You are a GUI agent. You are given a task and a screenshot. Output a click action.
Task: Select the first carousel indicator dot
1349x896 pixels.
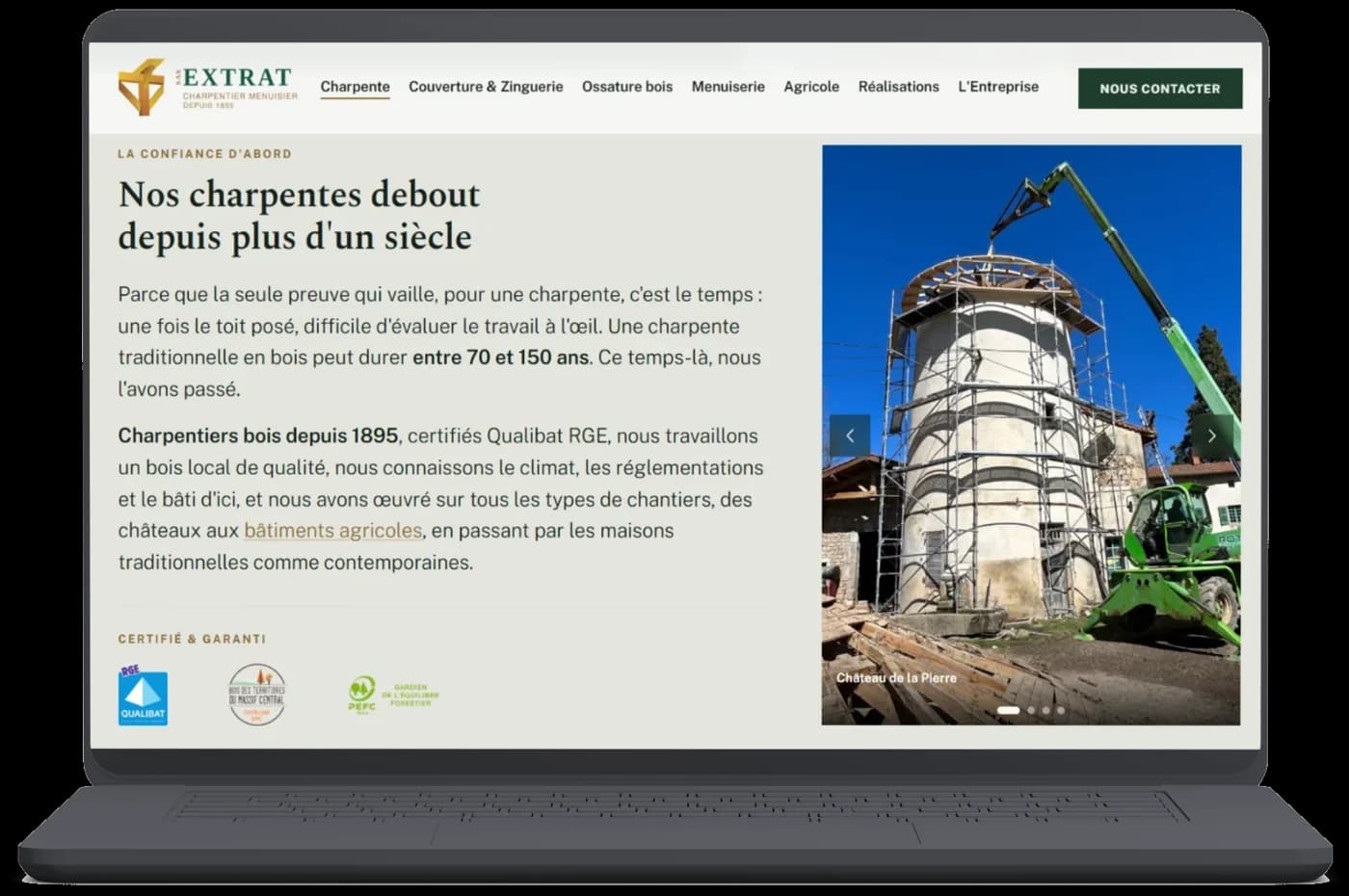tap(1009, 710)
